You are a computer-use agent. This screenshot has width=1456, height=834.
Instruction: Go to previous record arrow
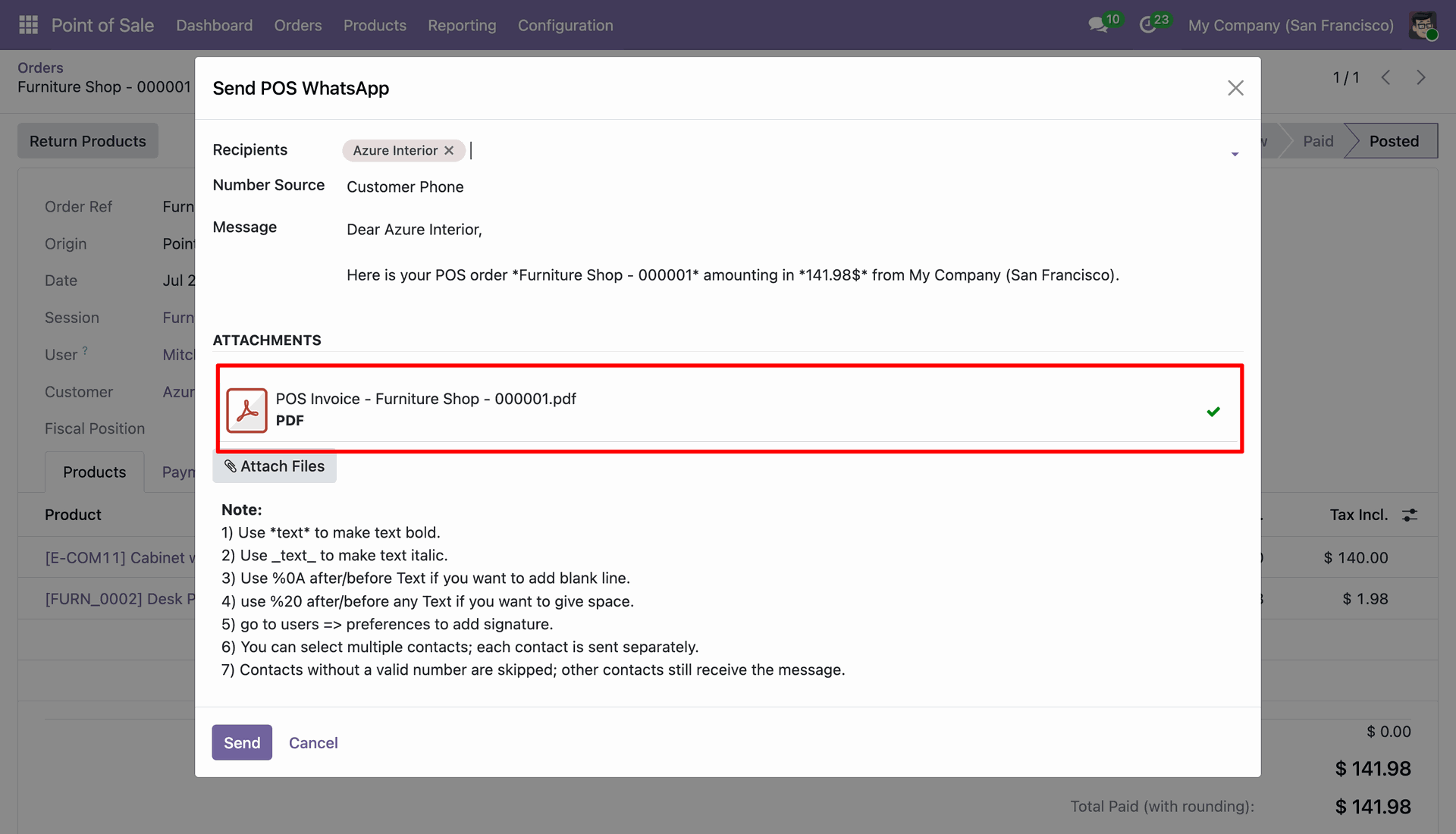coord(1385,77)
